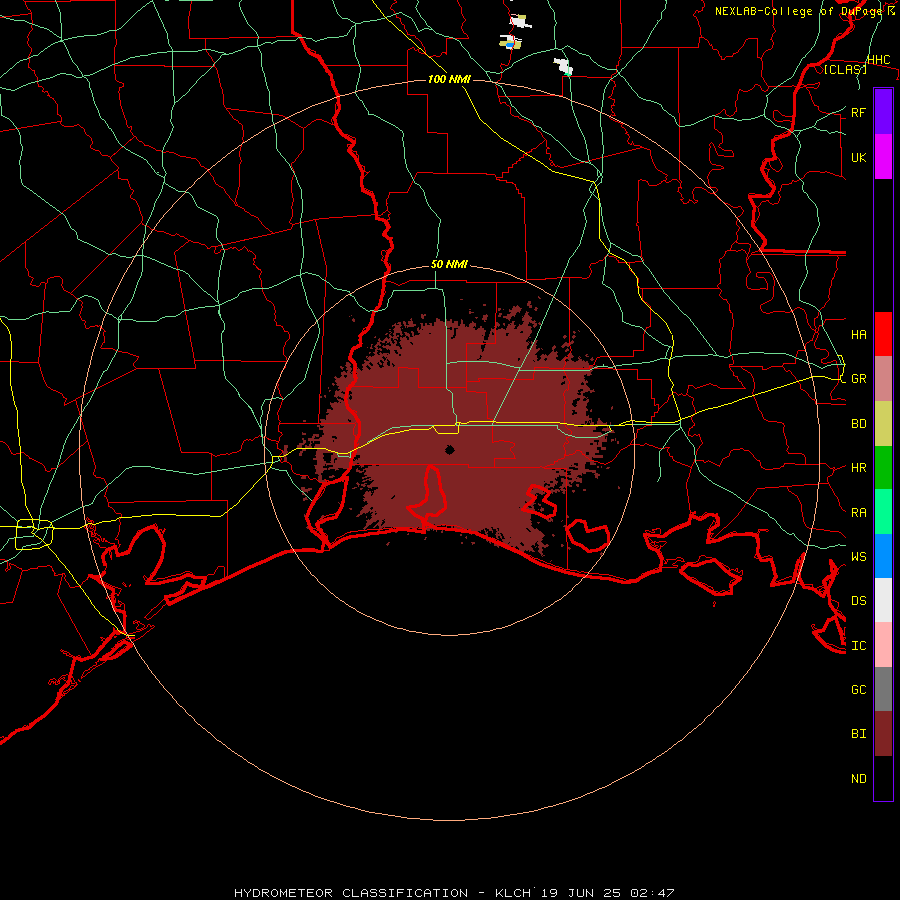Click the RF purple legend swatch
Viewport: 900px width, 900px height.
coord(883,112)
